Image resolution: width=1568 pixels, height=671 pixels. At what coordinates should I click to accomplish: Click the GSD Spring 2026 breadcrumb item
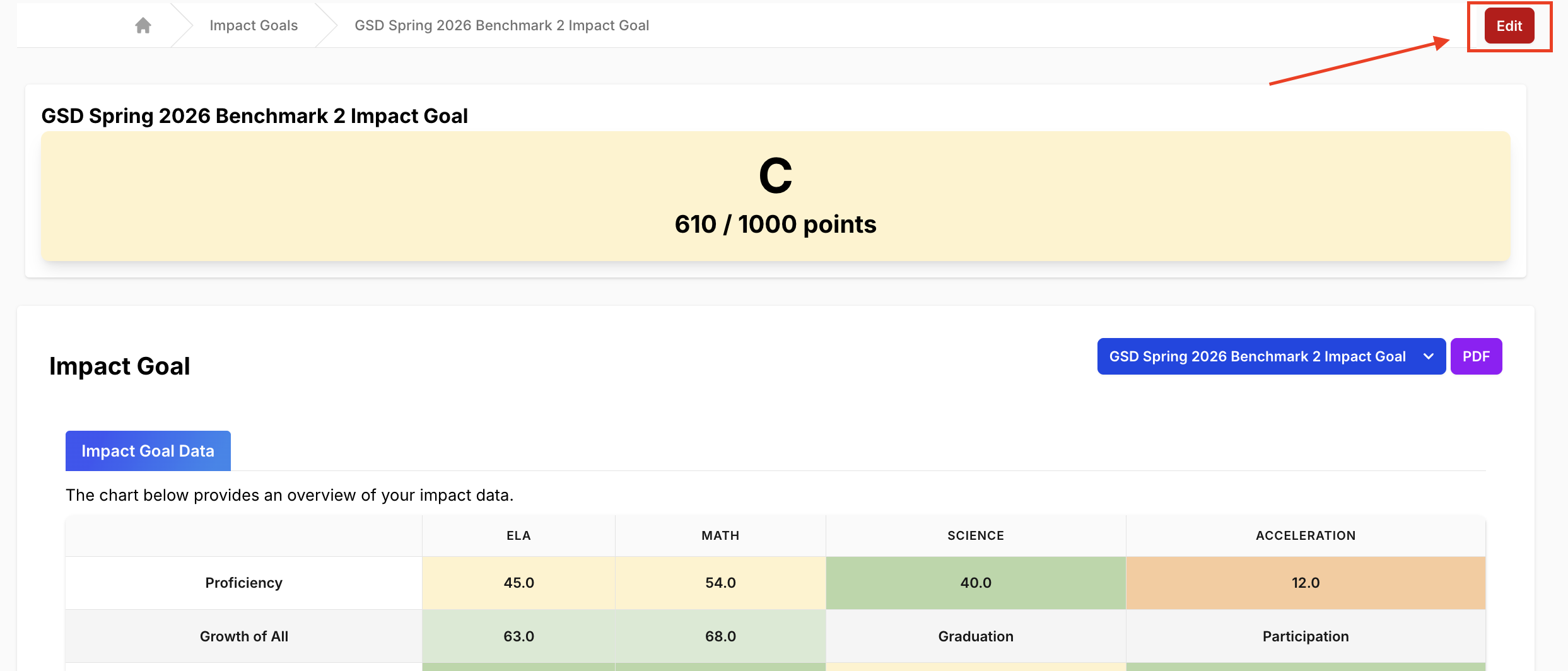[x=501, y=25]
